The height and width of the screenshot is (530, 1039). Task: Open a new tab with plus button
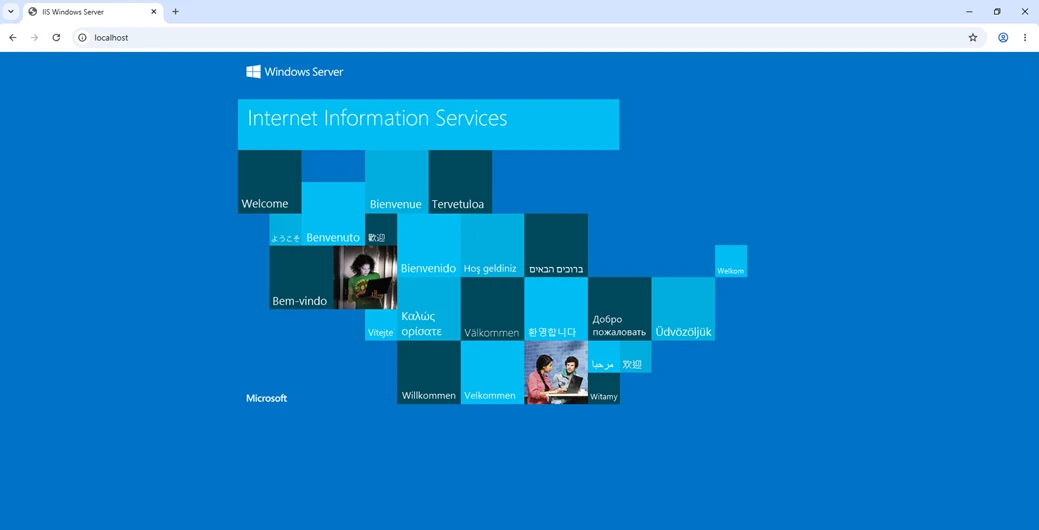click(x=176, y=11)
